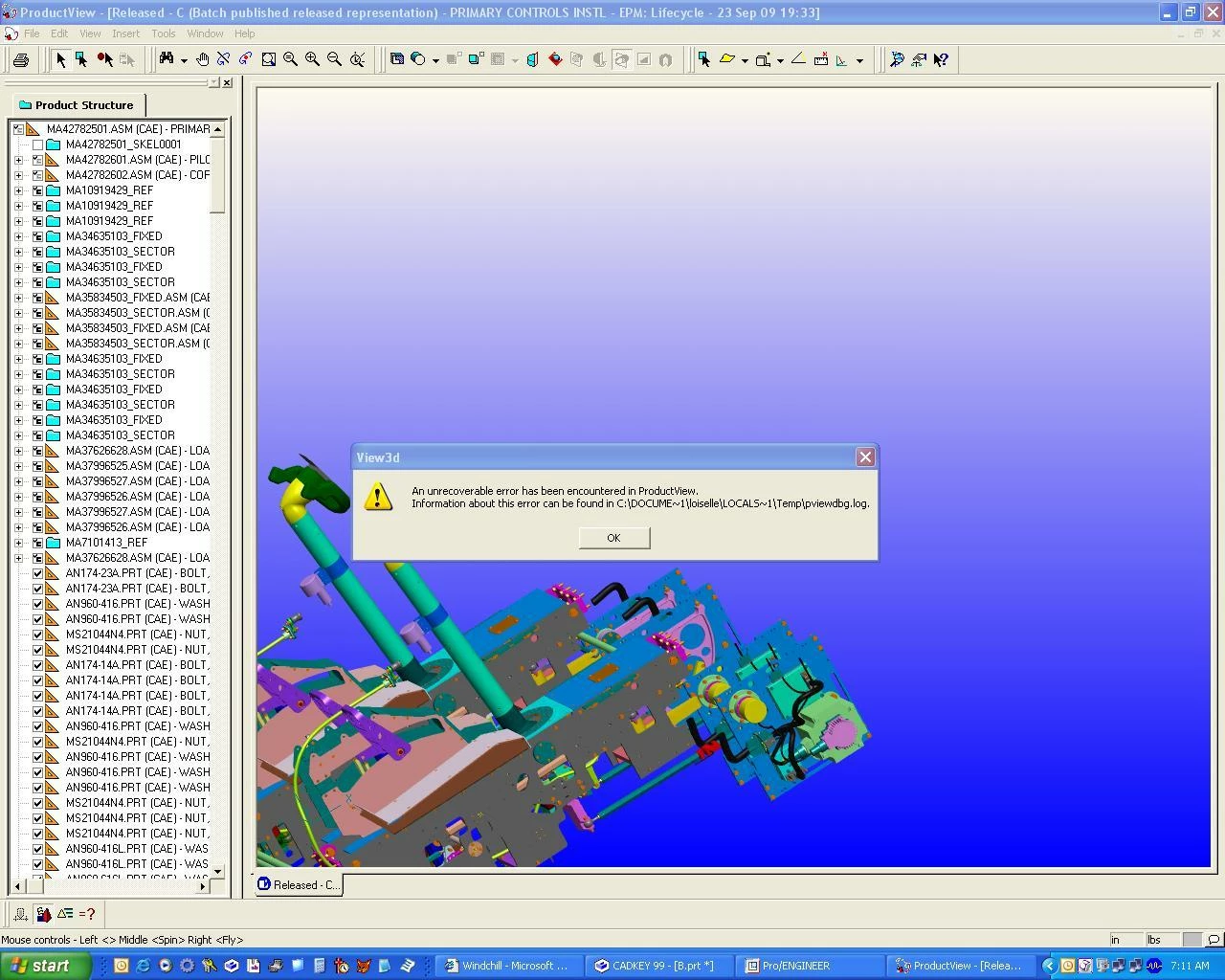
Task: Click the tree horizontal scrollbar right arrow
Action: click(202, 887)
